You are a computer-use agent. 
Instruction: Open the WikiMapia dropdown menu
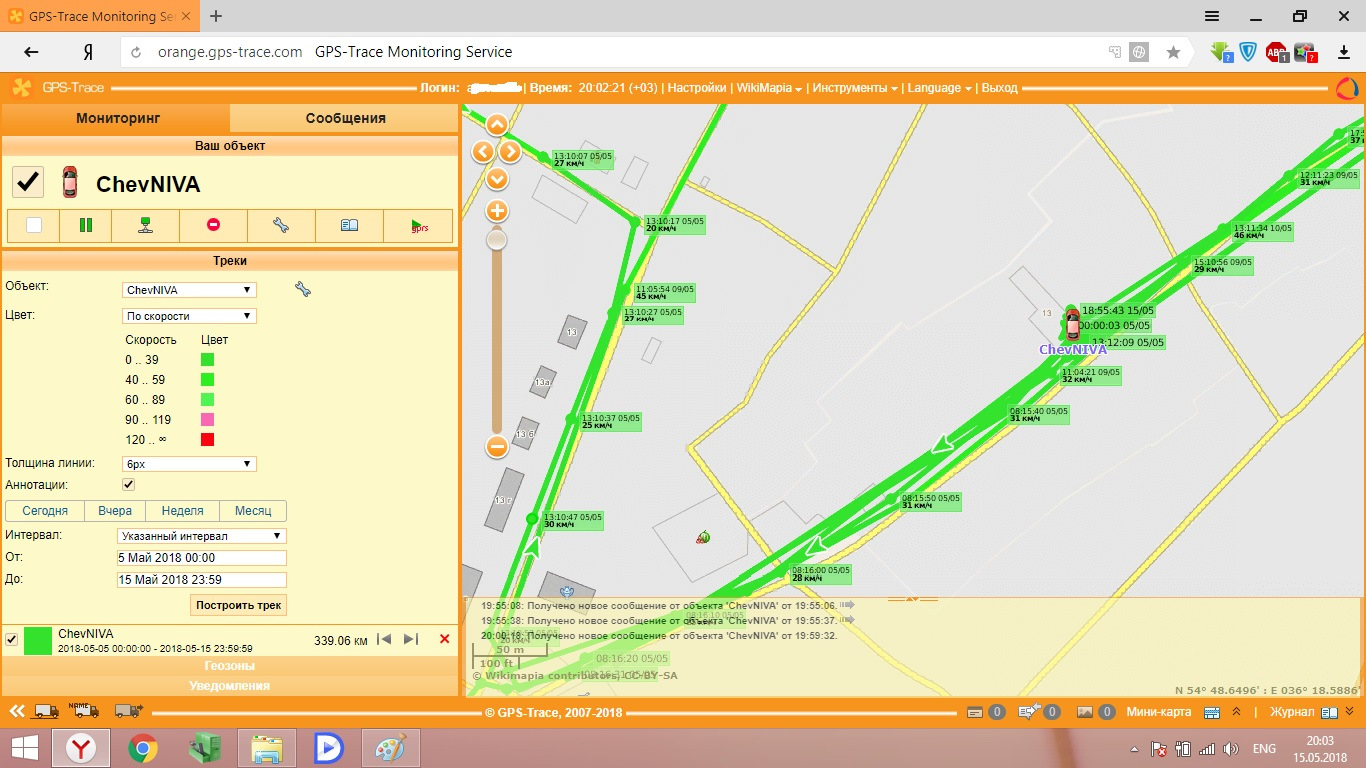pos(770,88)
